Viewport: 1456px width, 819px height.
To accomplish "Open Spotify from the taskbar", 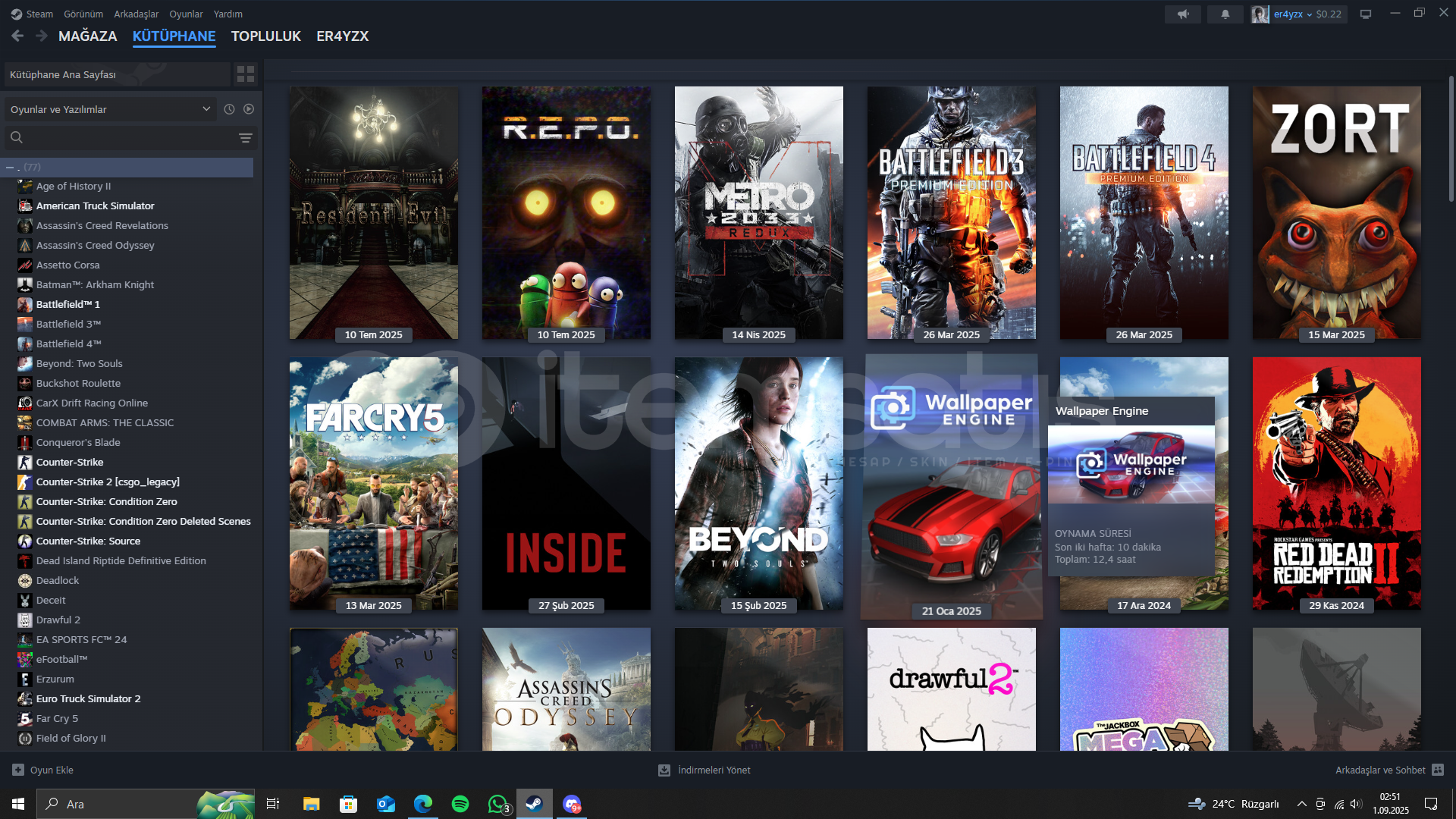I will pos(460,804).
